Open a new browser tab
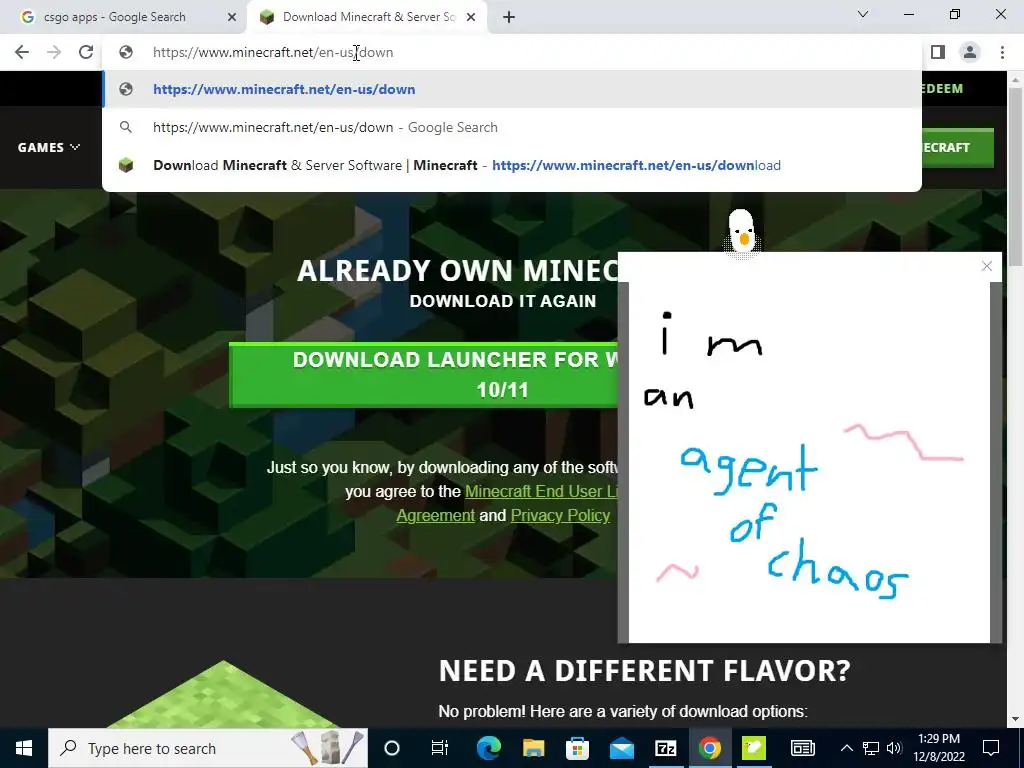The width and height of the screenshot is (1024, 768). 509,17
